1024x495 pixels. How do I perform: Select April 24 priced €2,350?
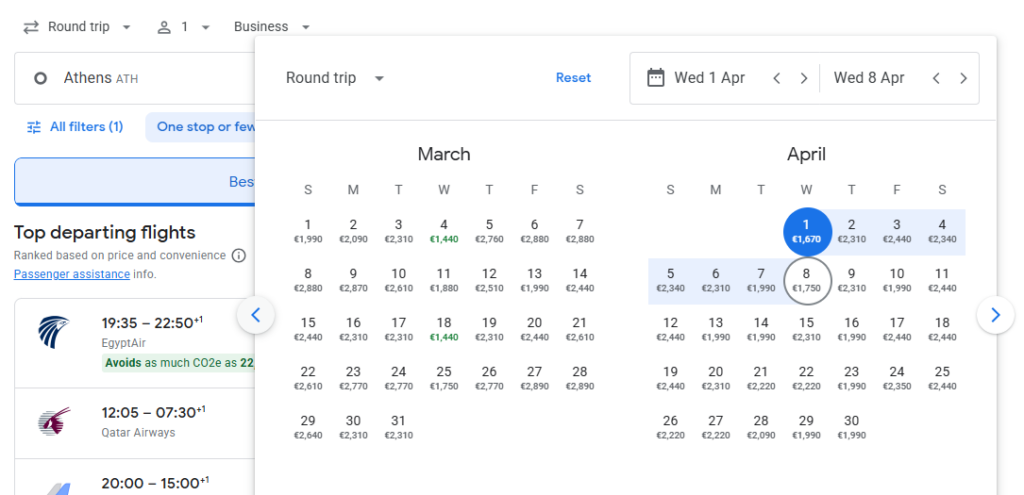tap(897, 379)
